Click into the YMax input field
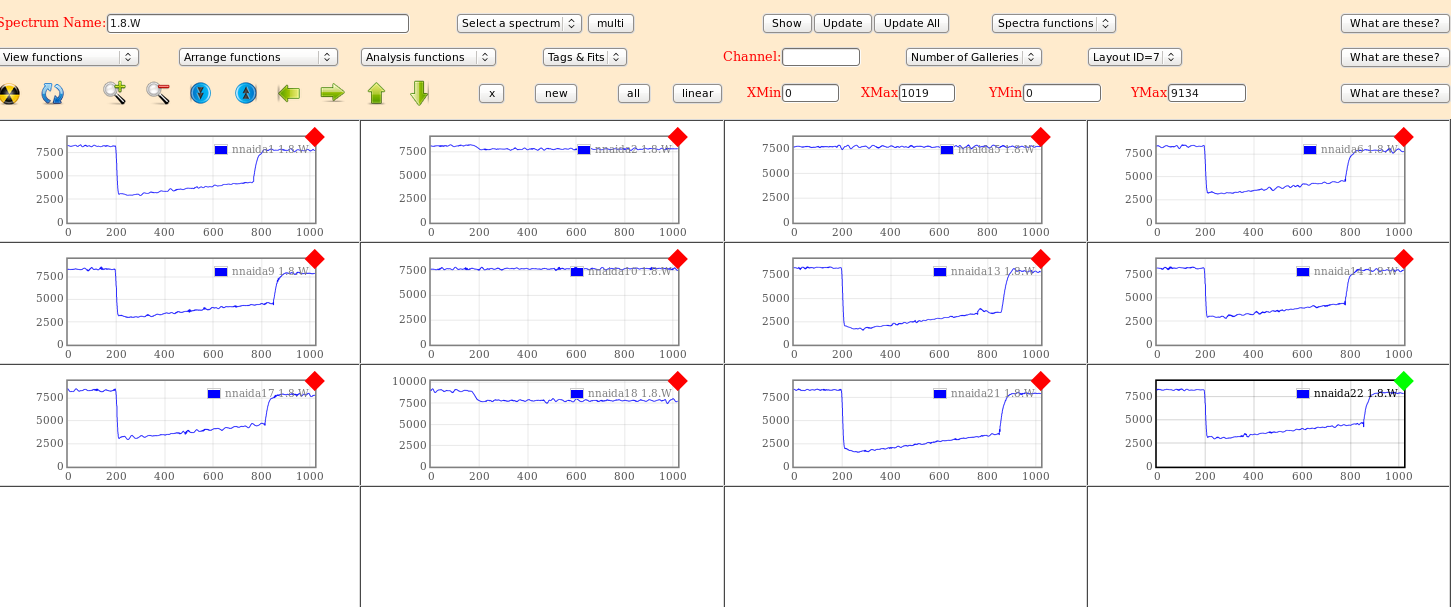The image size is (1451, 607). pos(1206,93)
